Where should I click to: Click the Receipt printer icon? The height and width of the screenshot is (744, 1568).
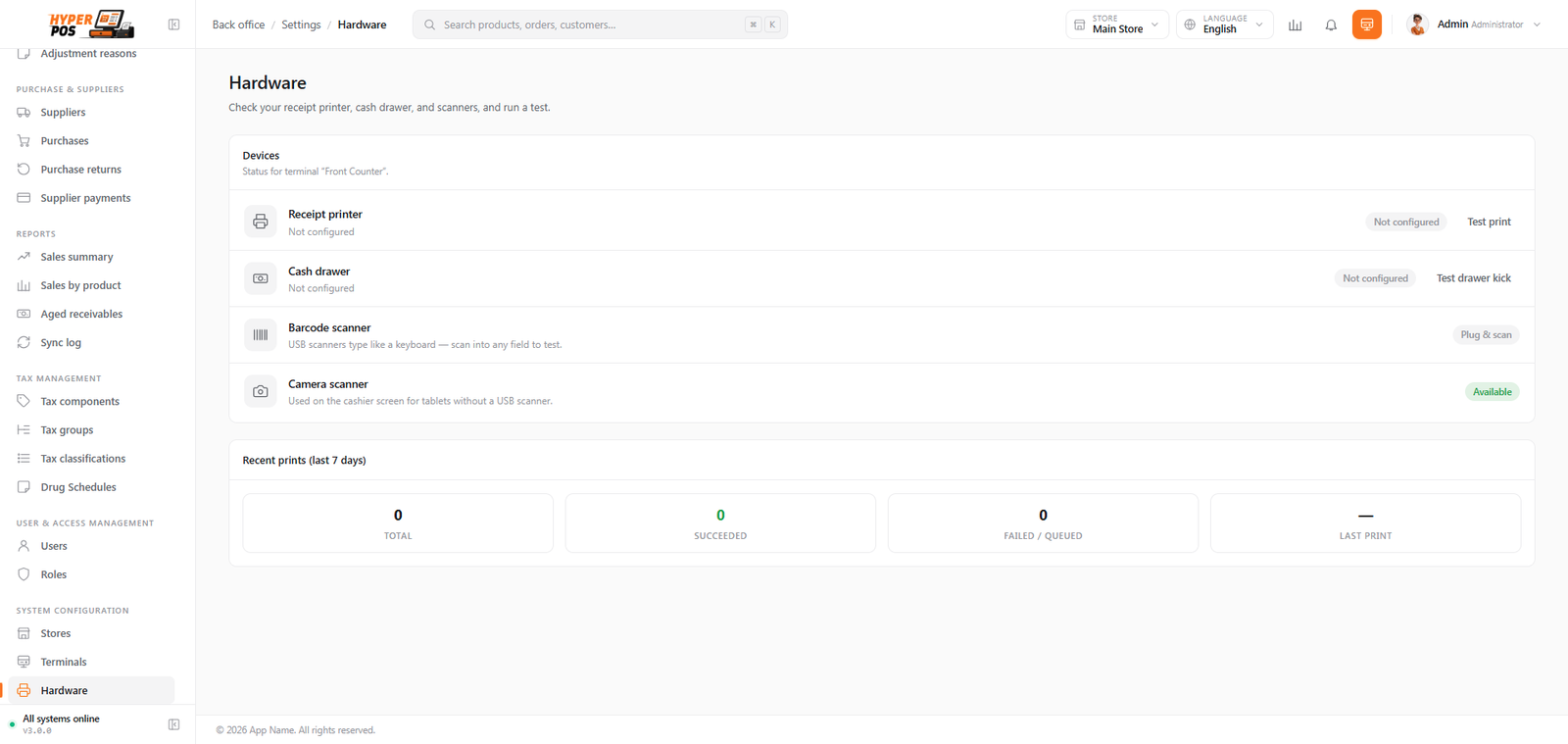tap(260, 222)
